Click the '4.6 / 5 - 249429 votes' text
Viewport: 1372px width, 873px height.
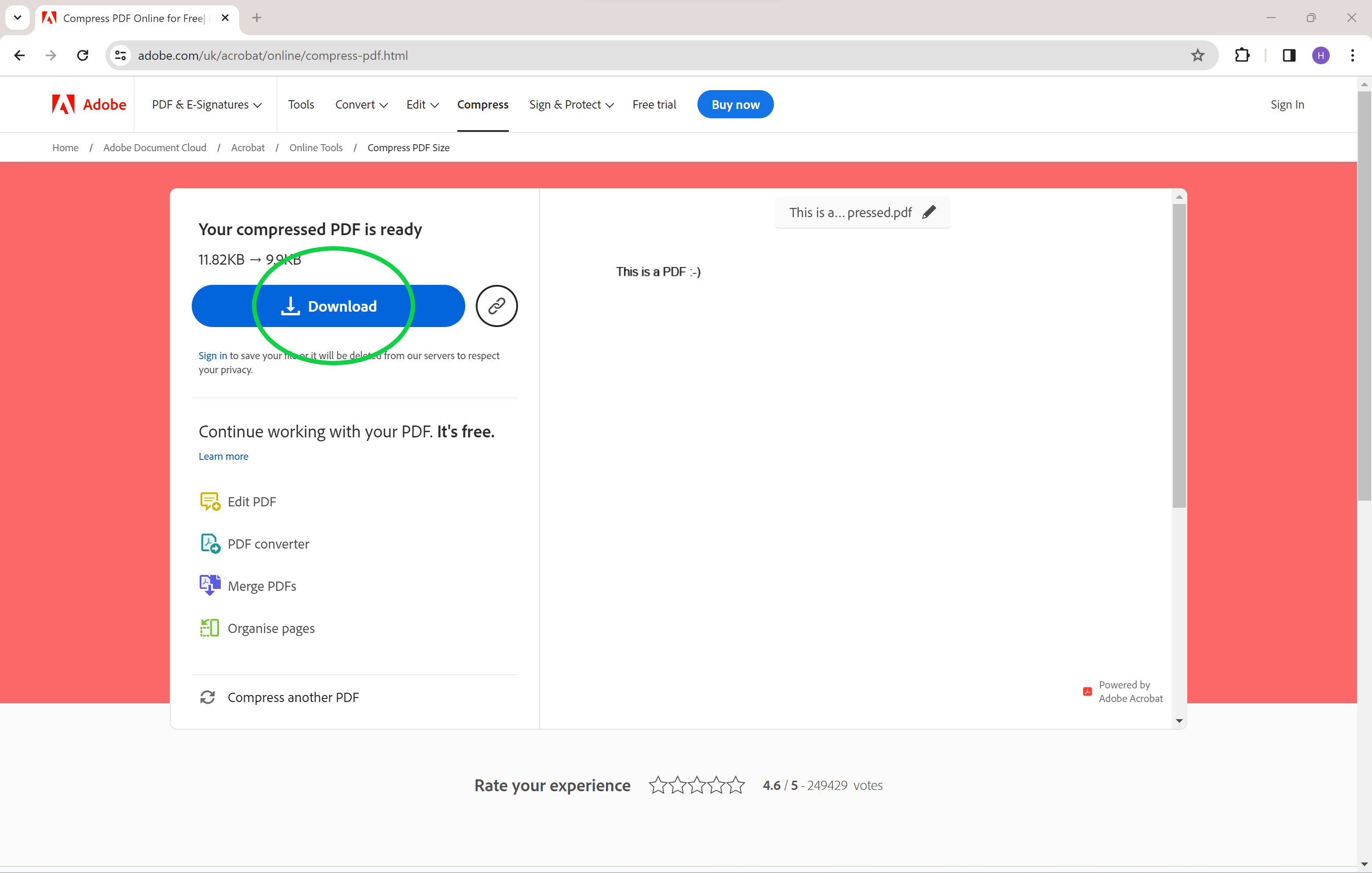click(x=823, y=785)
